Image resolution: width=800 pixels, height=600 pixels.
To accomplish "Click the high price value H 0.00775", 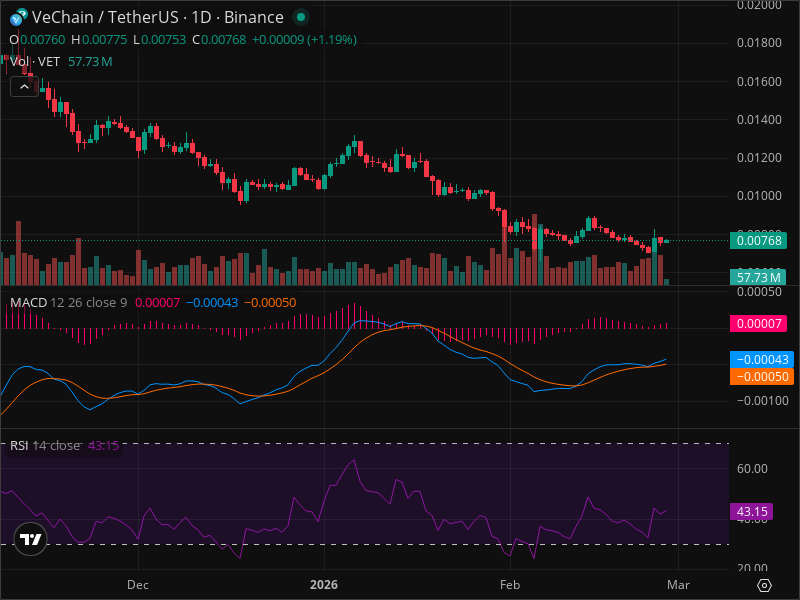I will click(99, 40).
